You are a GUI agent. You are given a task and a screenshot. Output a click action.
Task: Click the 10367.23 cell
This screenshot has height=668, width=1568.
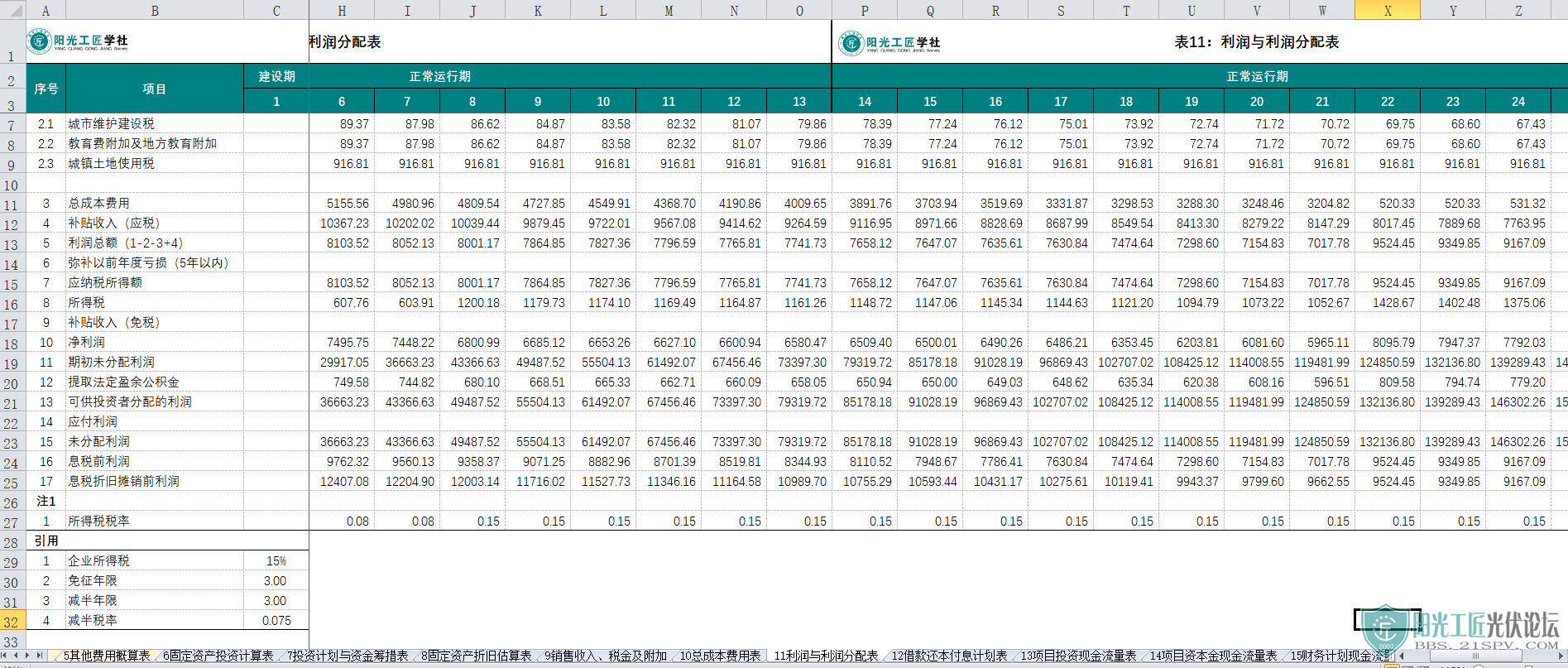(342, 223)
